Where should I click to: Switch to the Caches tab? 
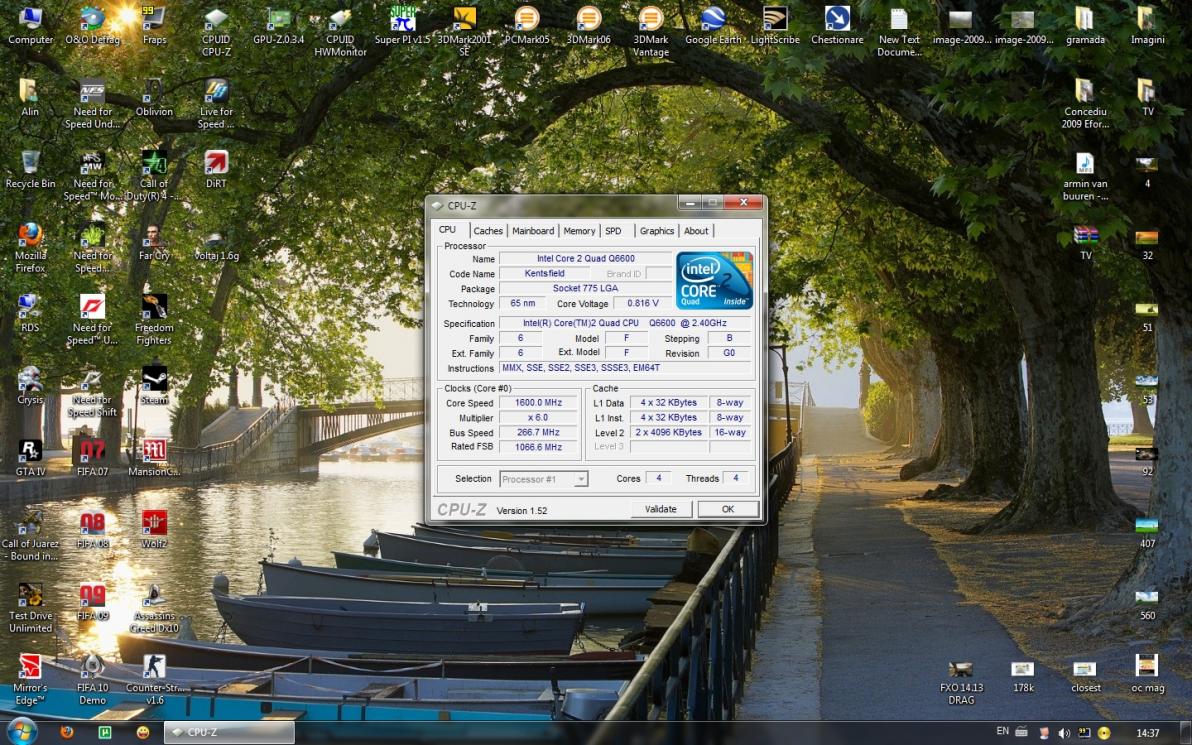[x=488, y=231]
